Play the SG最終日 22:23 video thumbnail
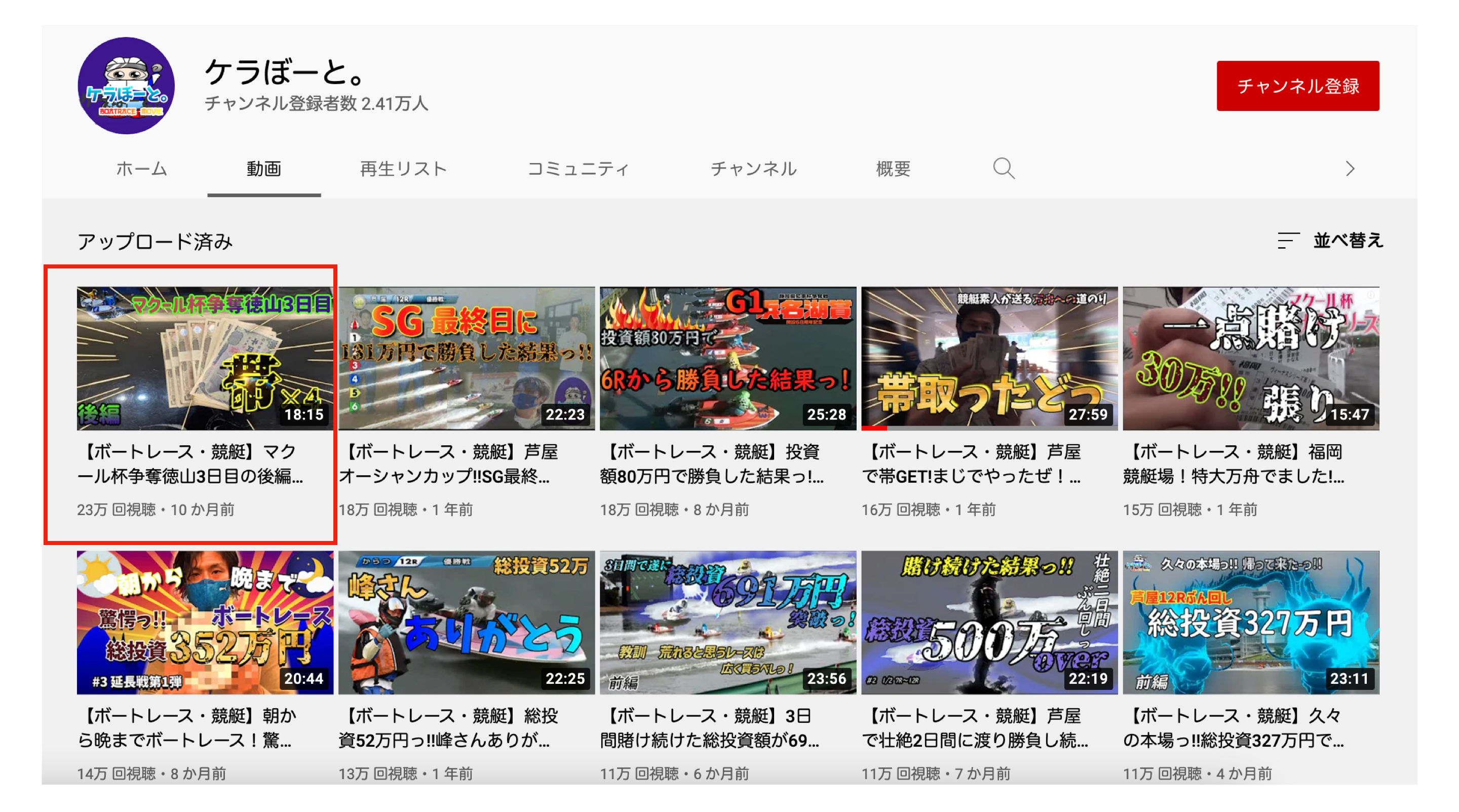The height and width of the screenshot is (812, 1459). [x=466, y=358]
